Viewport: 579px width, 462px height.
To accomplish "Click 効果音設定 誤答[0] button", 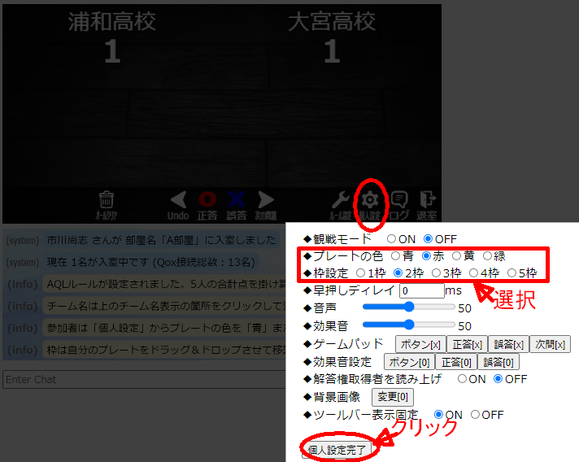I will coord(498,362).
